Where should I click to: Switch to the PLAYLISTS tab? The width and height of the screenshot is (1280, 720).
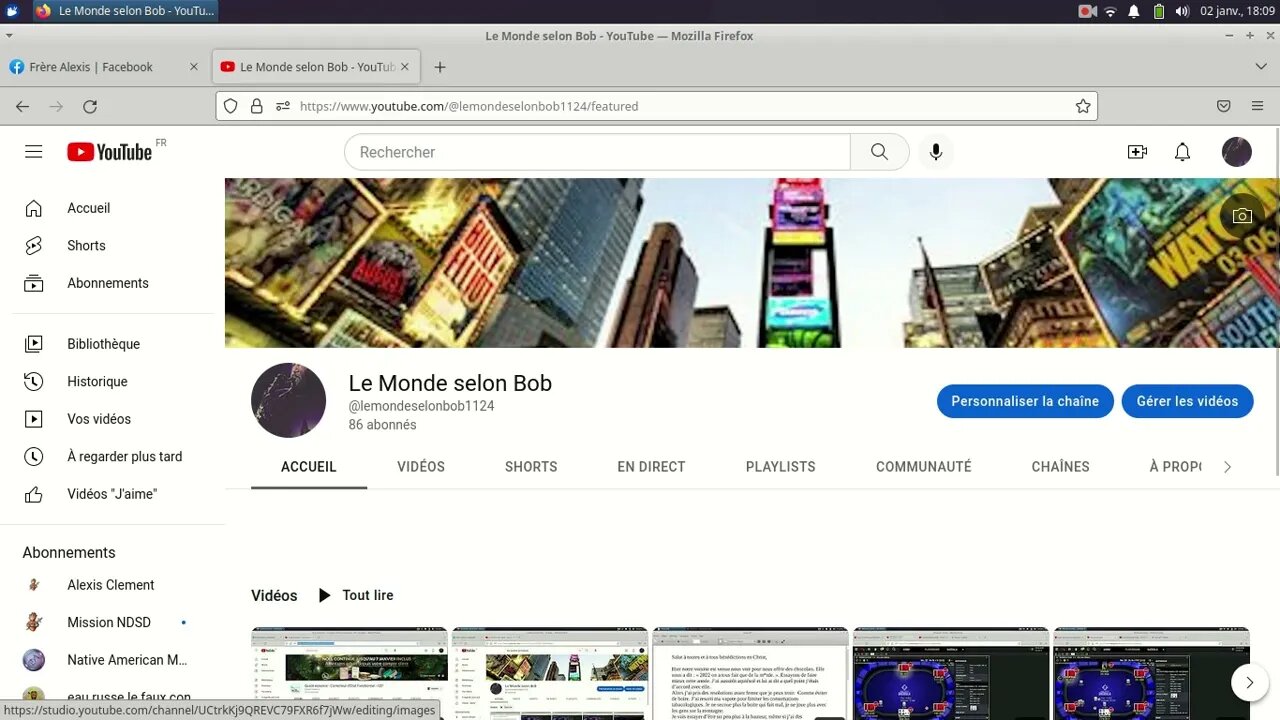click(x=781, y=467)
